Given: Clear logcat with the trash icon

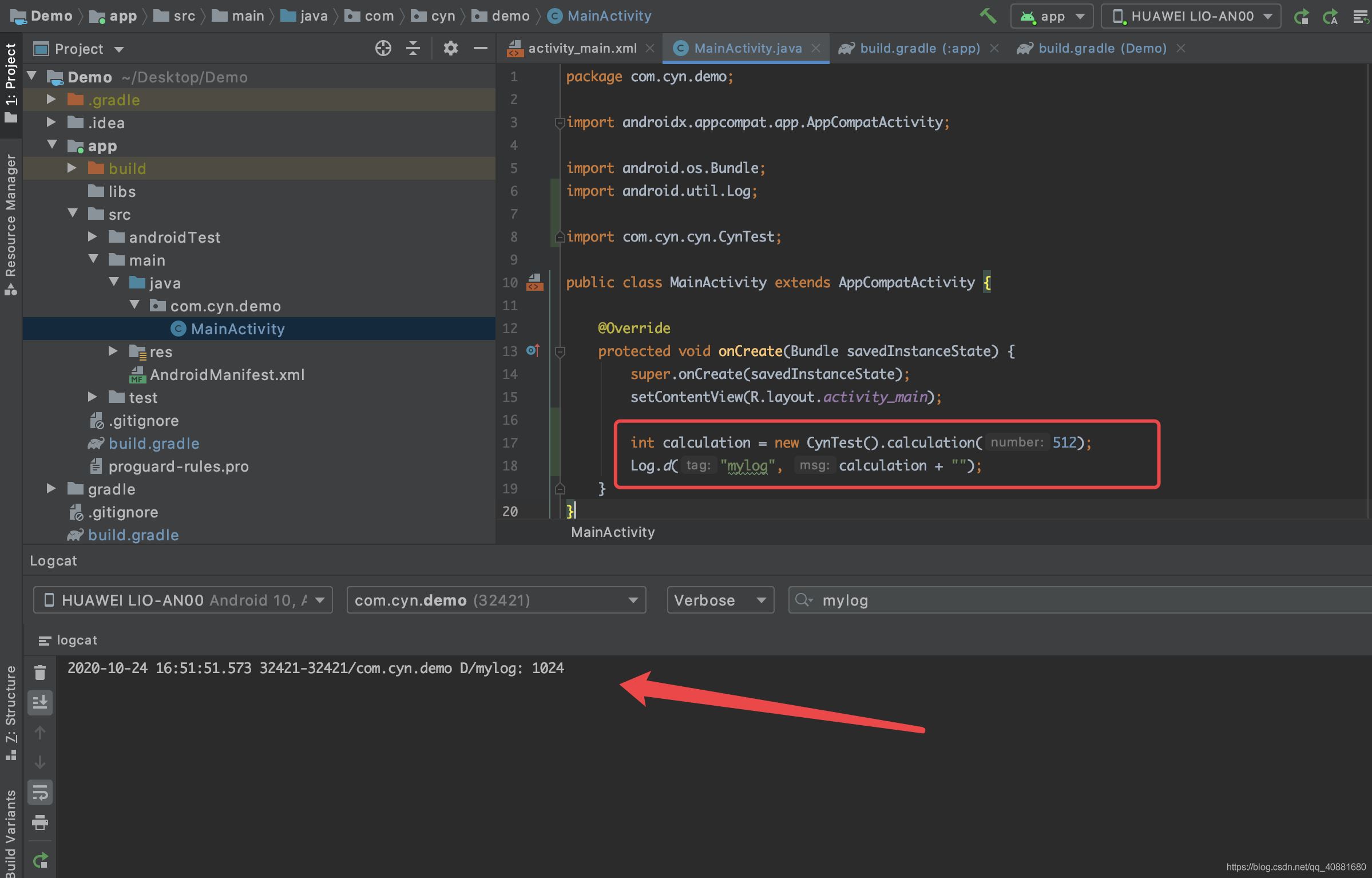Looking at the screenshot, I should point(40,673).
